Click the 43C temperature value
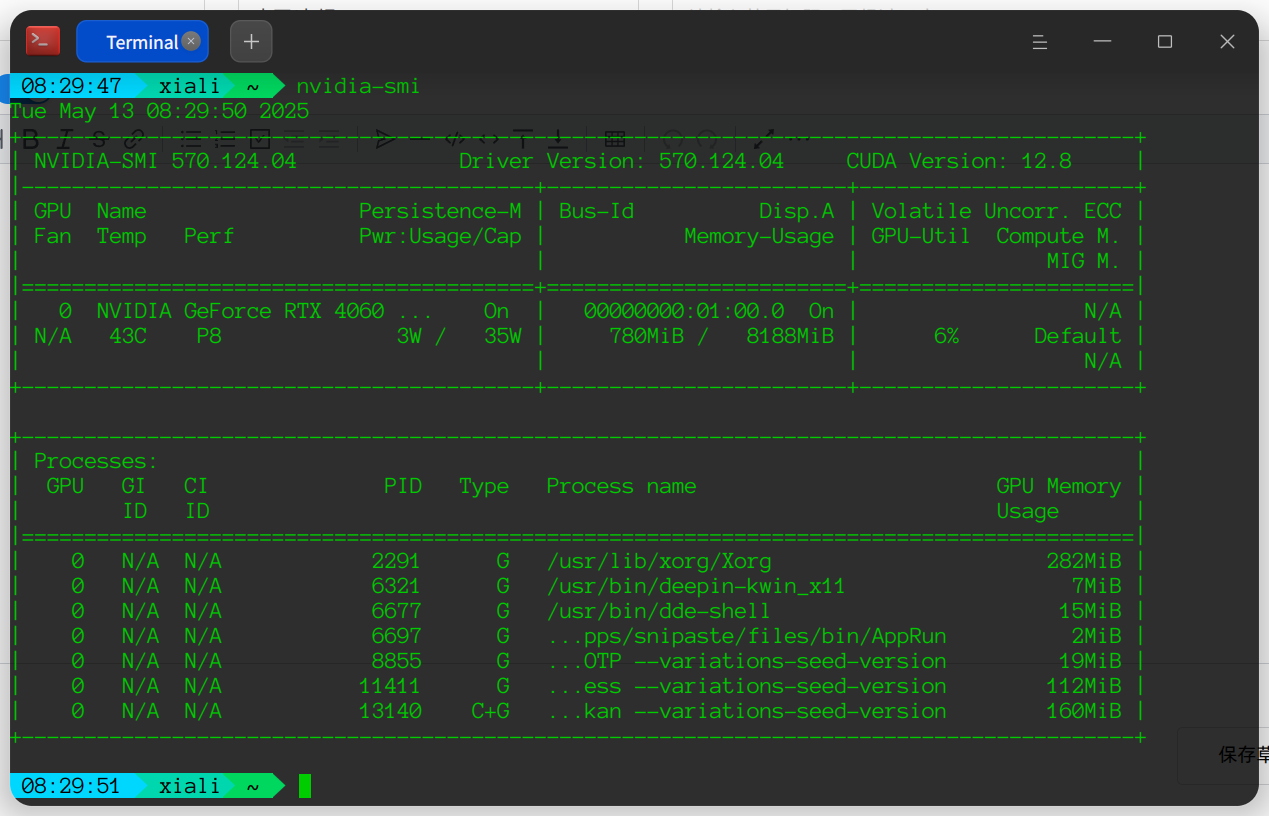Image resolution: width=1269 pixels, height=816 pixels. [x=128, y=336]
